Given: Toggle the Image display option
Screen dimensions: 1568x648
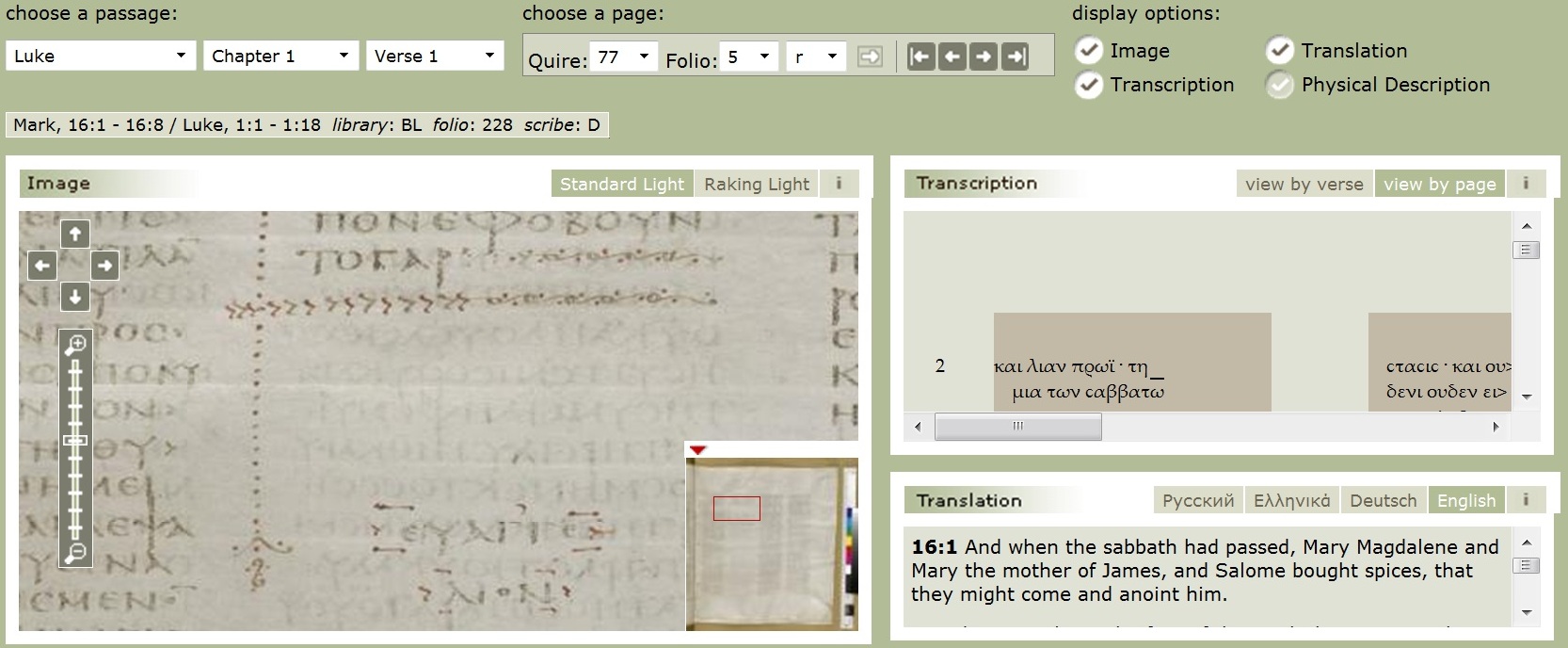Looking at the screenshot, I should point(1089,51).
